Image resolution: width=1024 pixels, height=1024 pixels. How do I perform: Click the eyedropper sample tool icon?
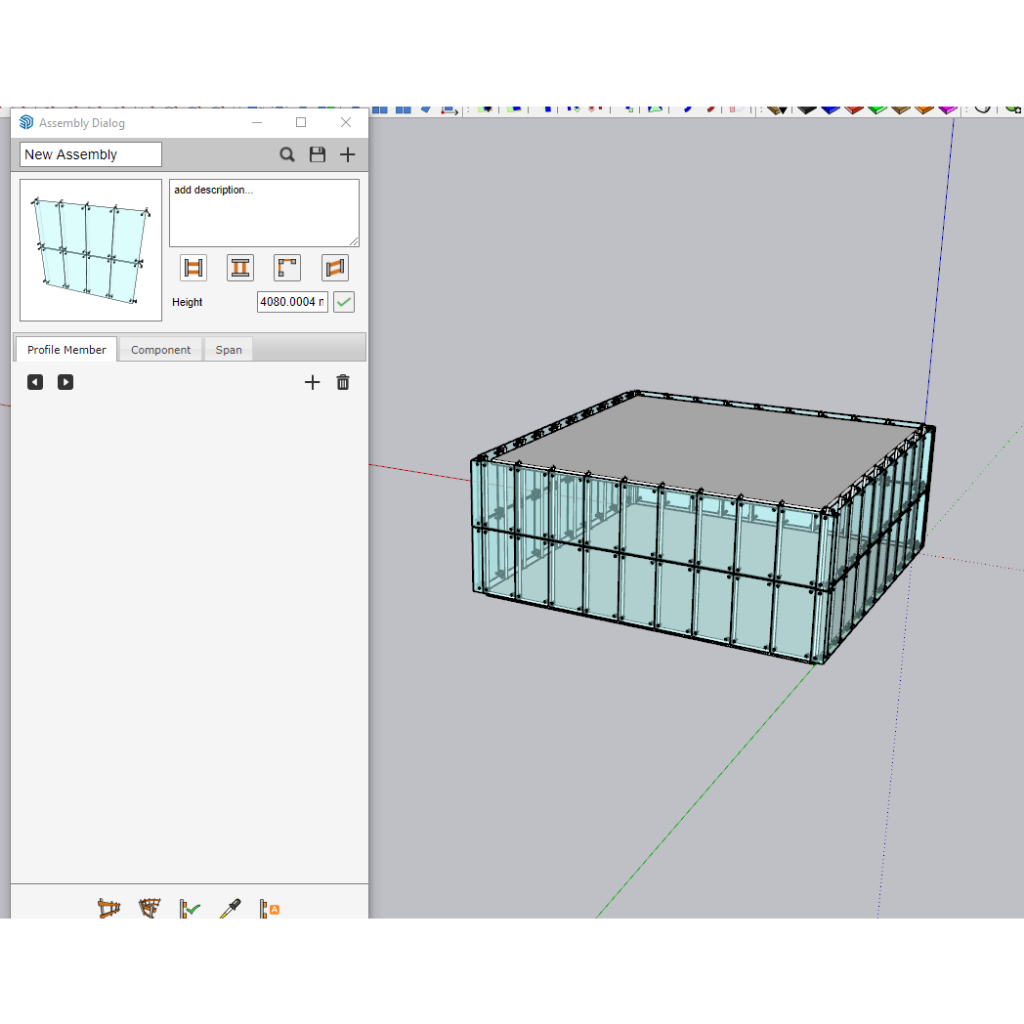[x=230, y=908]
